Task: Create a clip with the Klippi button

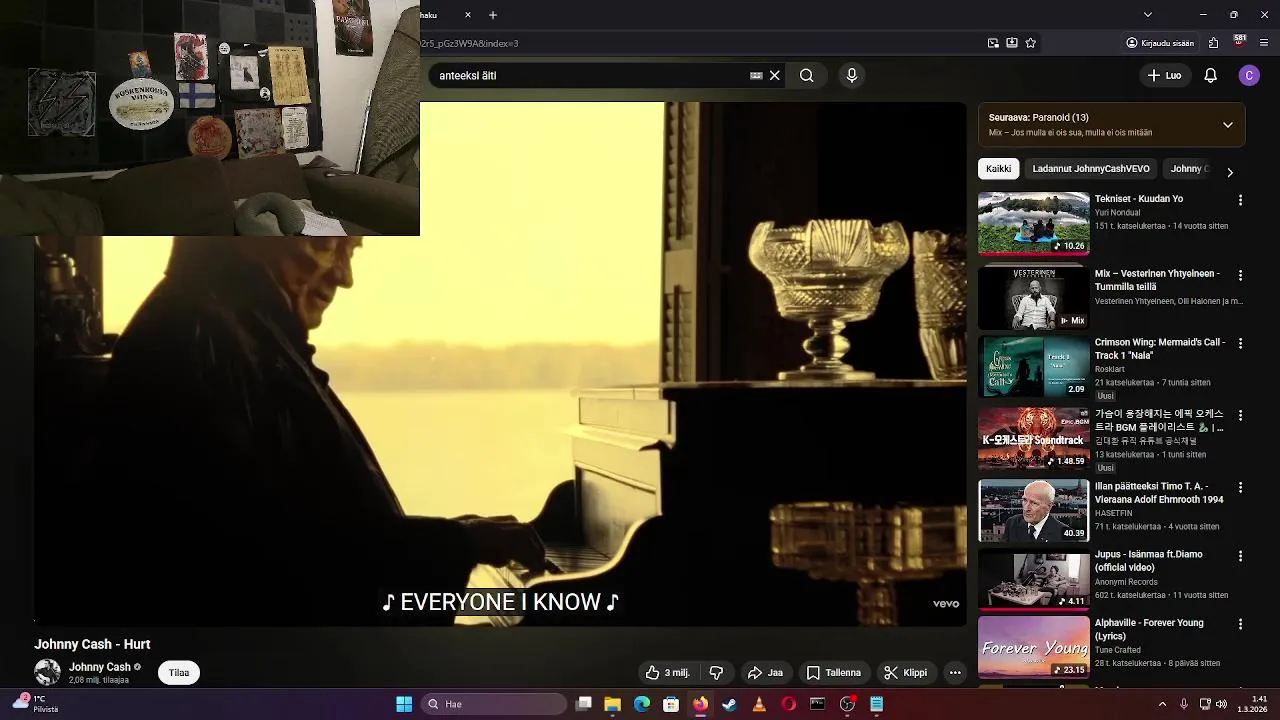Action: pos(905,673)
